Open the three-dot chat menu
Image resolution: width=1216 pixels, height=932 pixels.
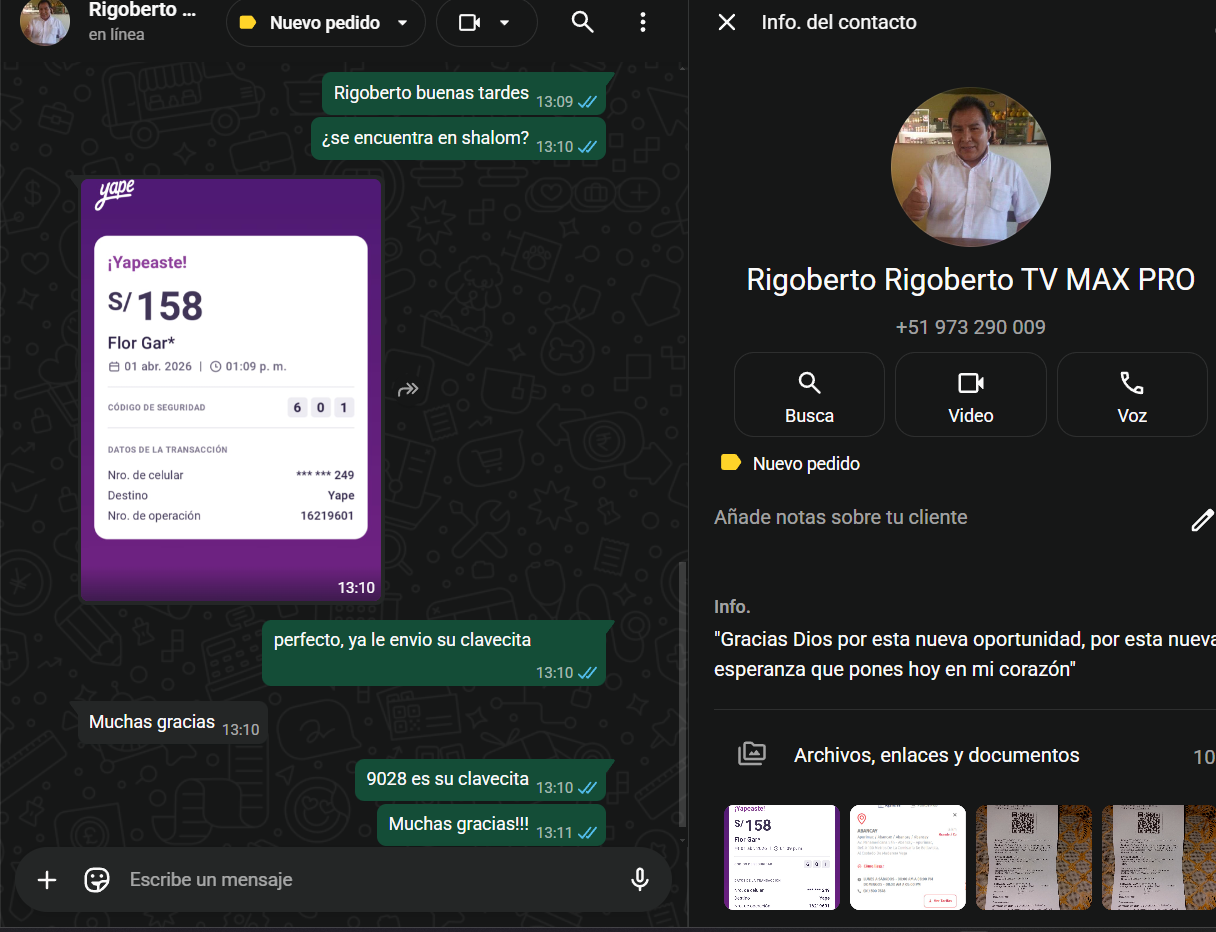(x=643, y=22)
